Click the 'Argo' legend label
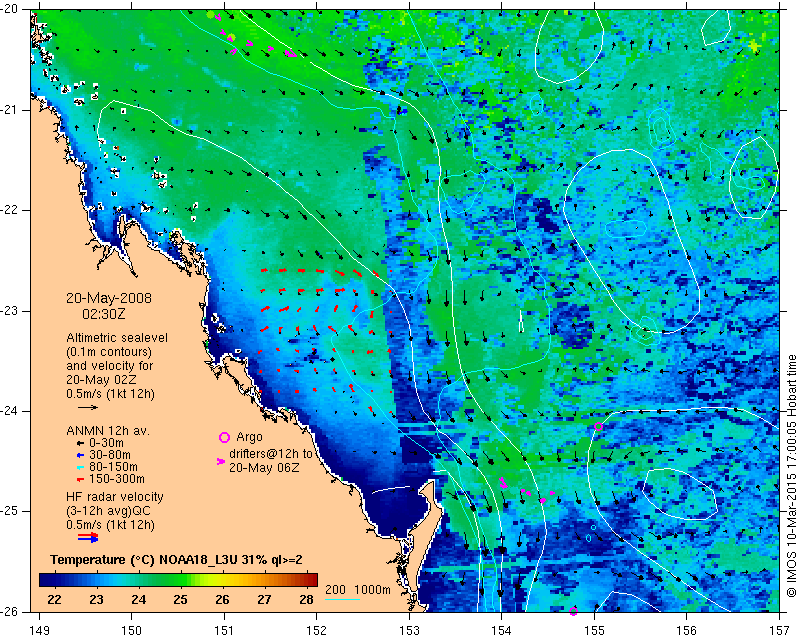Image resolution: width=800 pixels, height=640 pixels. (x=249, y=437)
